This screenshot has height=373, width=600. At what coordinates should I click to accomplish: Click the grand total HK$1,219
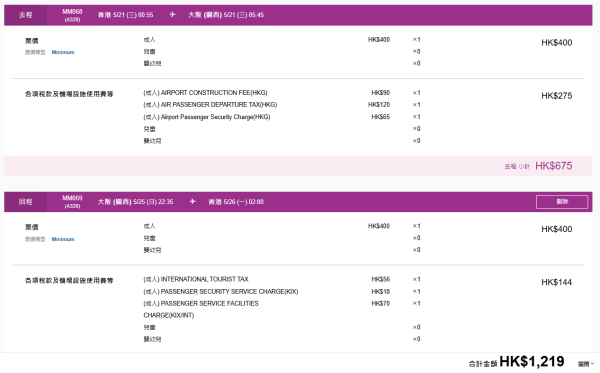coord(532,361)
